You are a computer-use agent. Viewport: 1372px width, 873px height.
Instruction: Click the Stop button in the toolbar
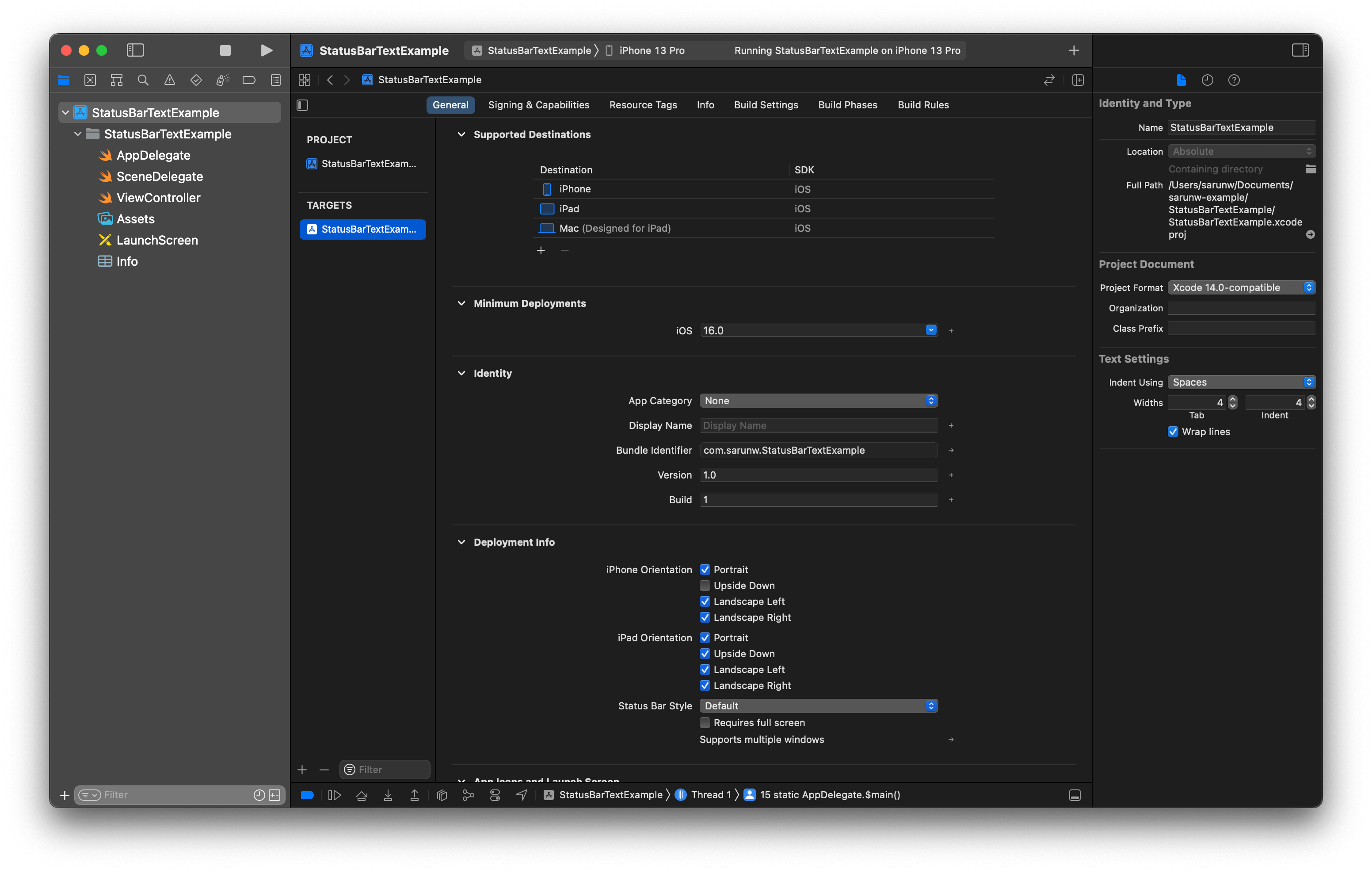click(225, 50)
